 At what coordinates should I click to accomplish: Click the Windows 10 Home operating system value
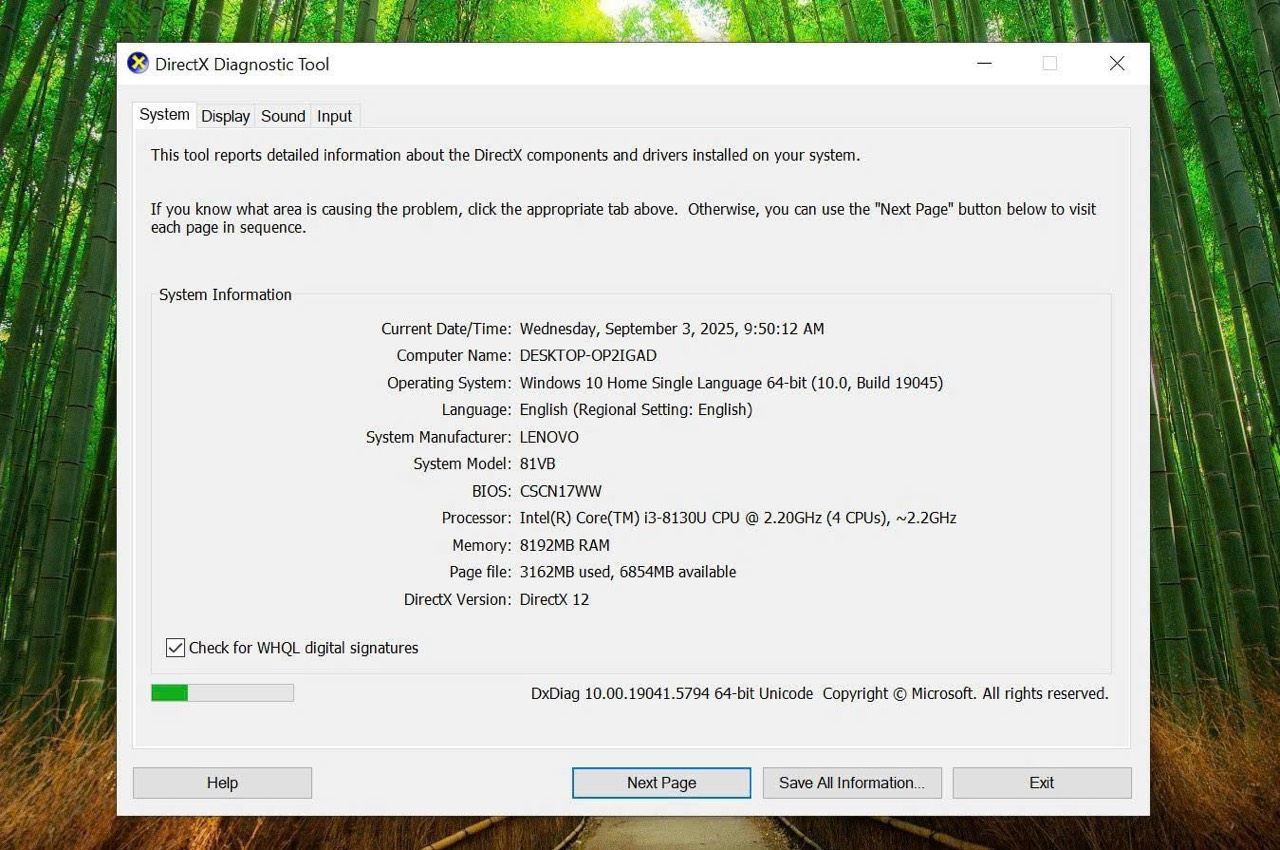(730, 383)
